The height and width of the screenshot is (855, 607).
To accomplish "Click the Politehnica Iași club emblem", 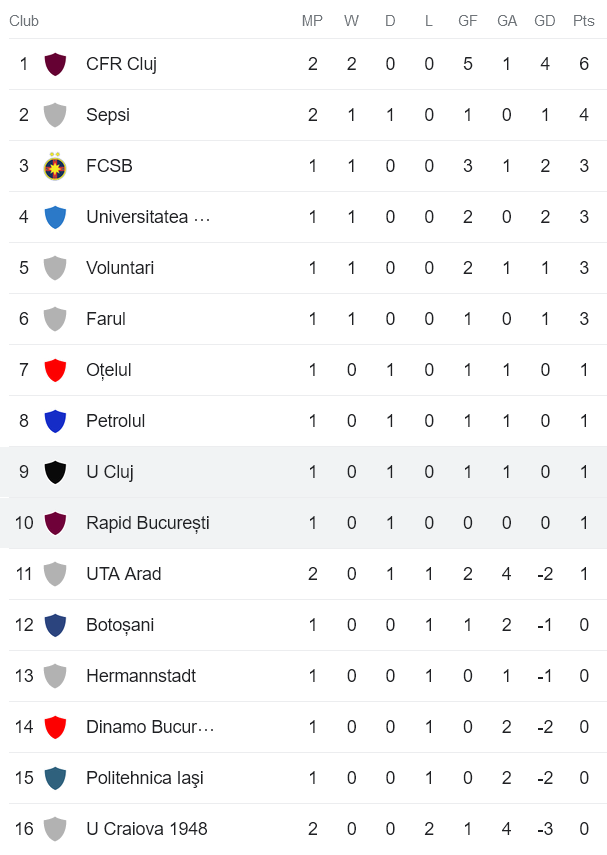I will 57,777.
